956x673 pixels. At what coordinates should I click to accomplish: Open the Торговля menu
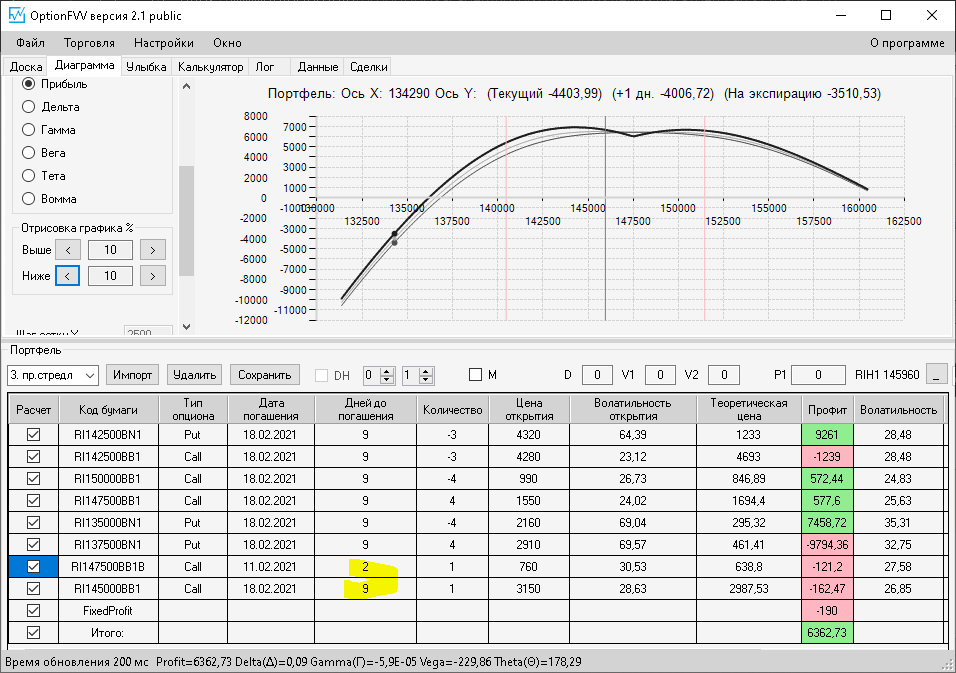coord(89,43)
